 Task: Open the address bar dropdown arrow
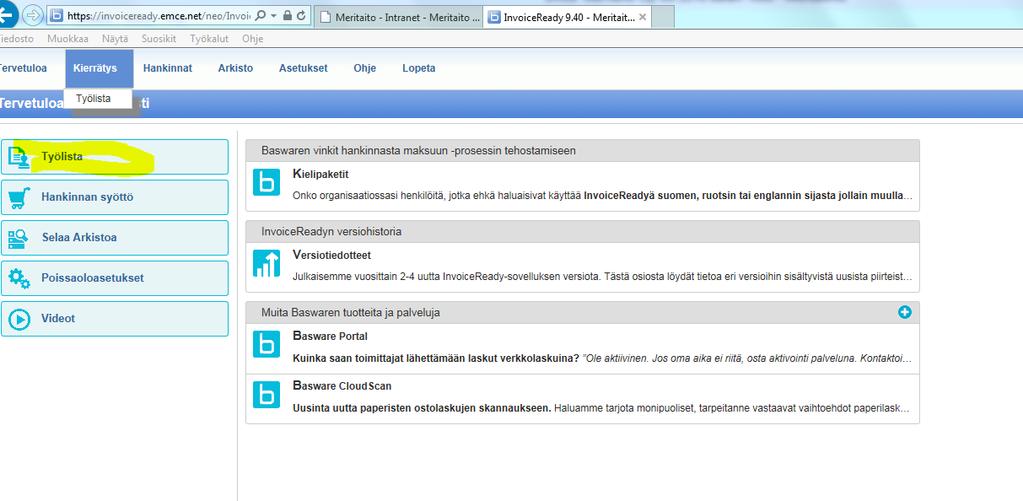click(x=273, y=15)
